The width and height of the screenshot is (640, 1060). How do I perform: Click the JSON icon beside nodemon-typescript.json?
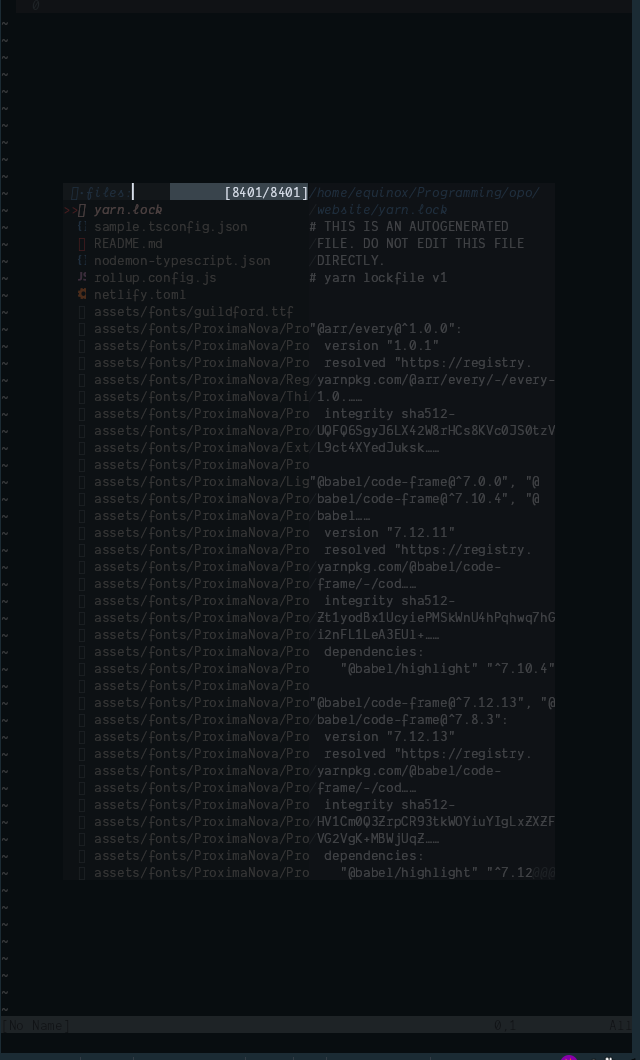82,260
